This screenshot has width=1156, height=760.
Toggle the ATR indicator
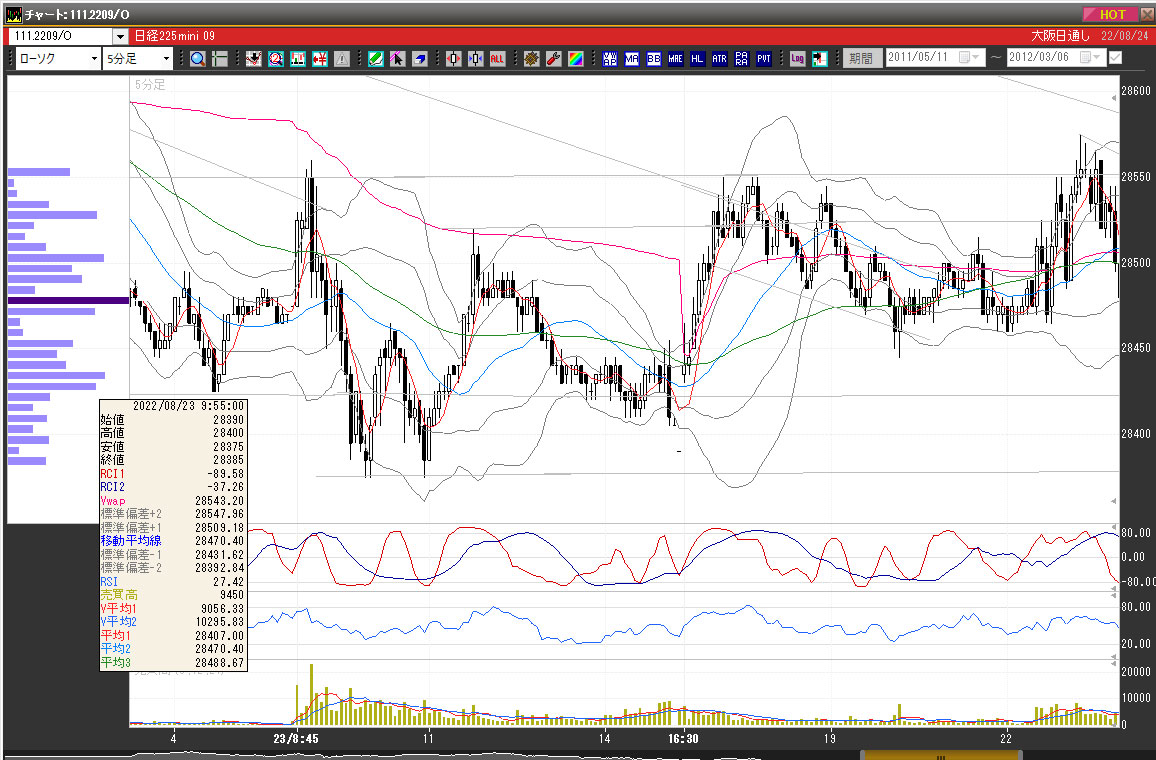click(x=720, y=59)
